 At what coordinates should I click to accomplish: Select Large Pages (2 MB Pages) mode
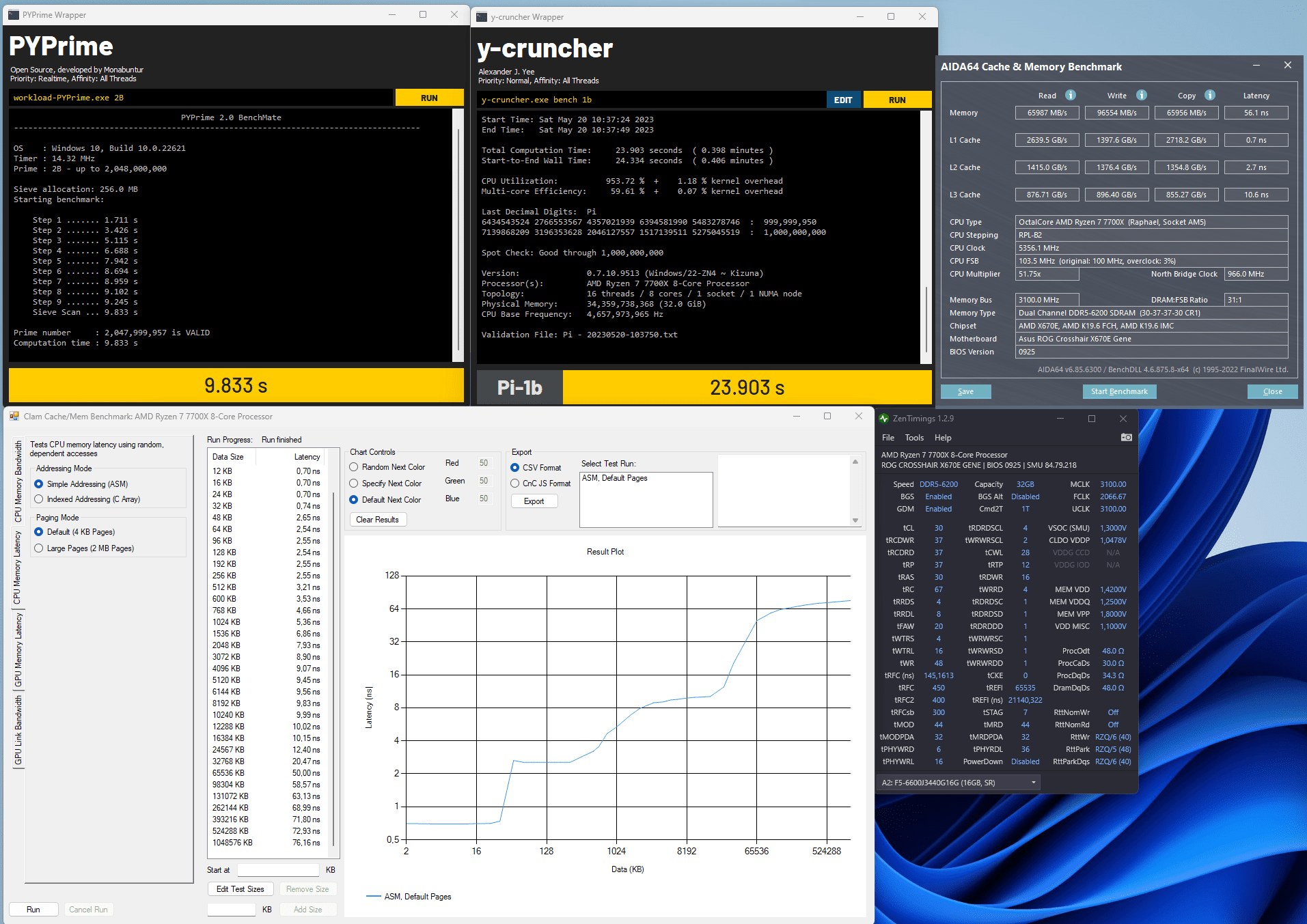click(39, 548)
